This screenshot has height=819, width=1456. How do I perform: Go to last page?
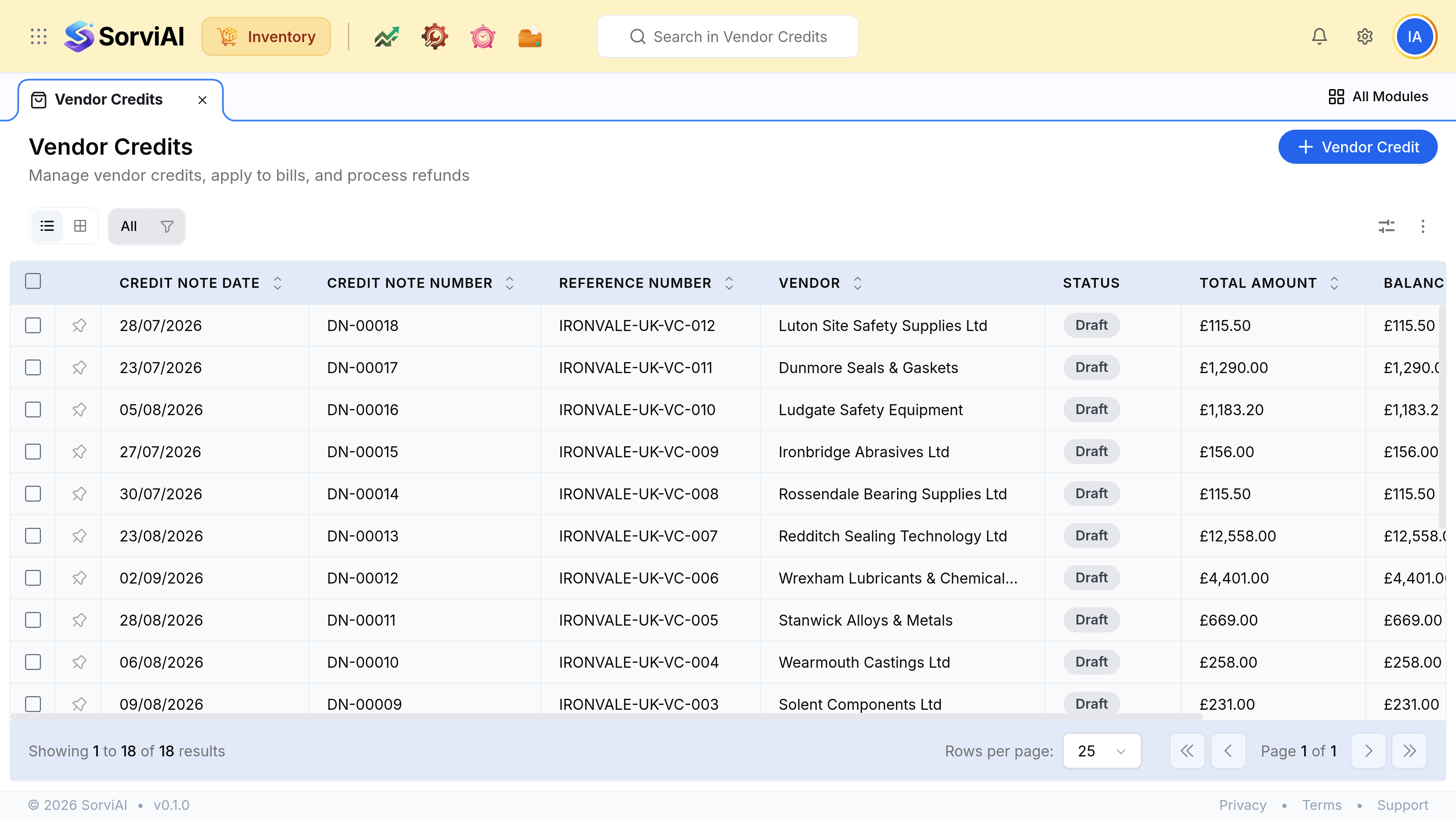[1410, 751]
